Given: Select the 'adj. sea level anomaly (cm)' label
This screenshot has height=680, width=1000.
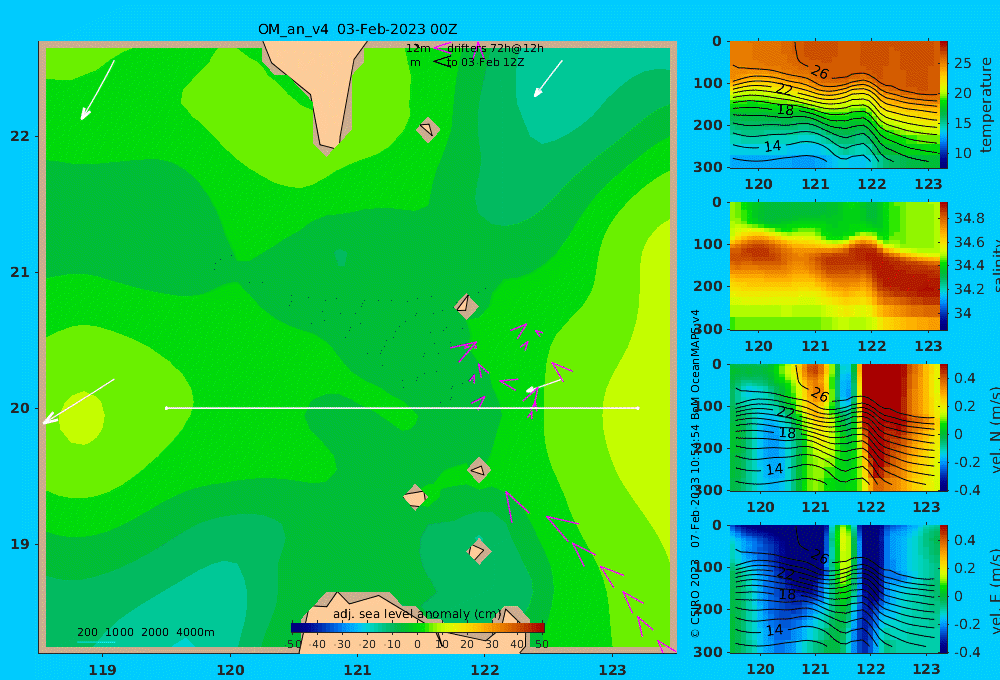Looking at the screenshot, I should [417, 614].
